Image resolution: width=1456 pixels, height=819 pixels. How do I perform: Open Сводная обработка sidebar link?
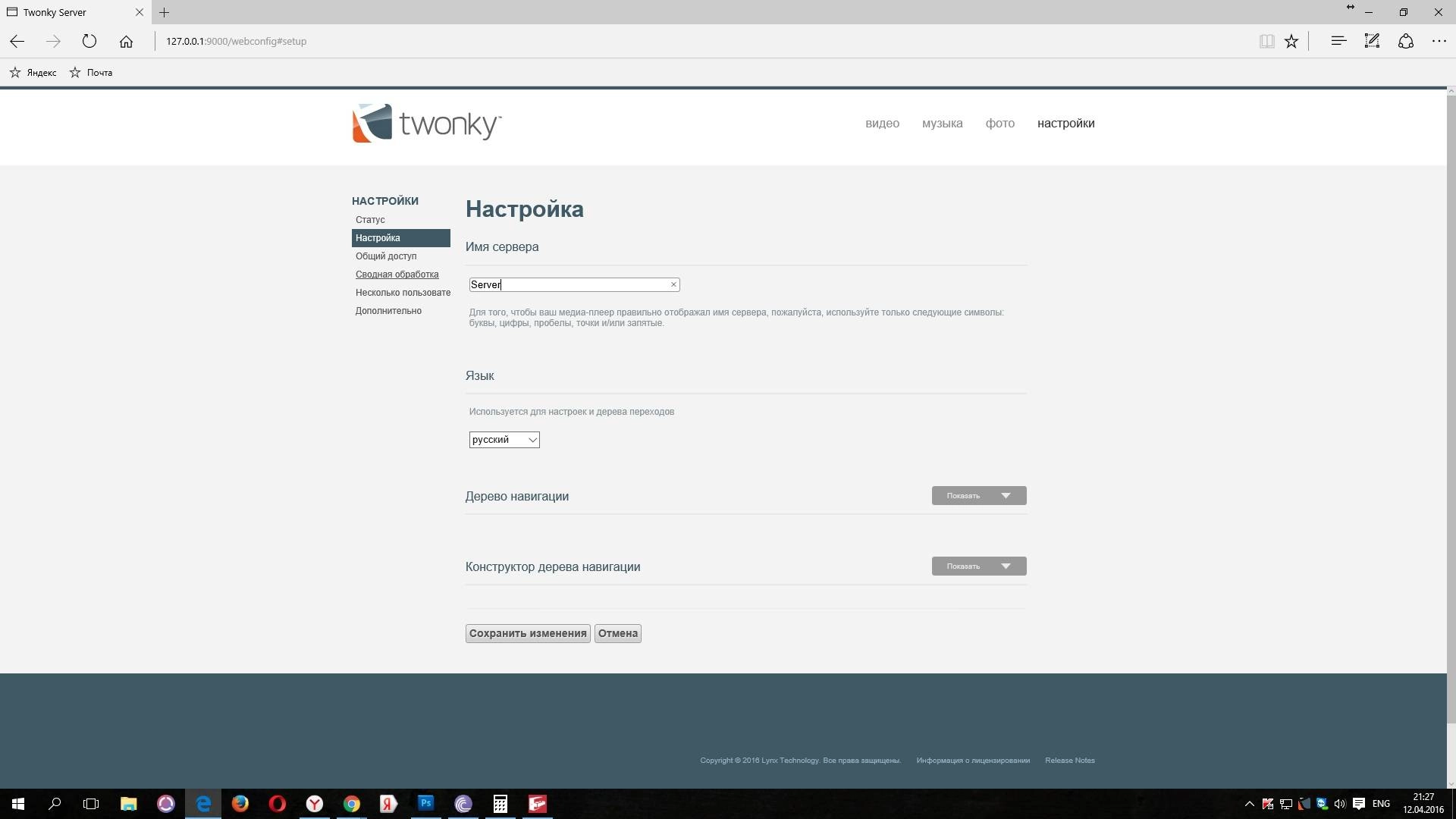click(397, 275)
